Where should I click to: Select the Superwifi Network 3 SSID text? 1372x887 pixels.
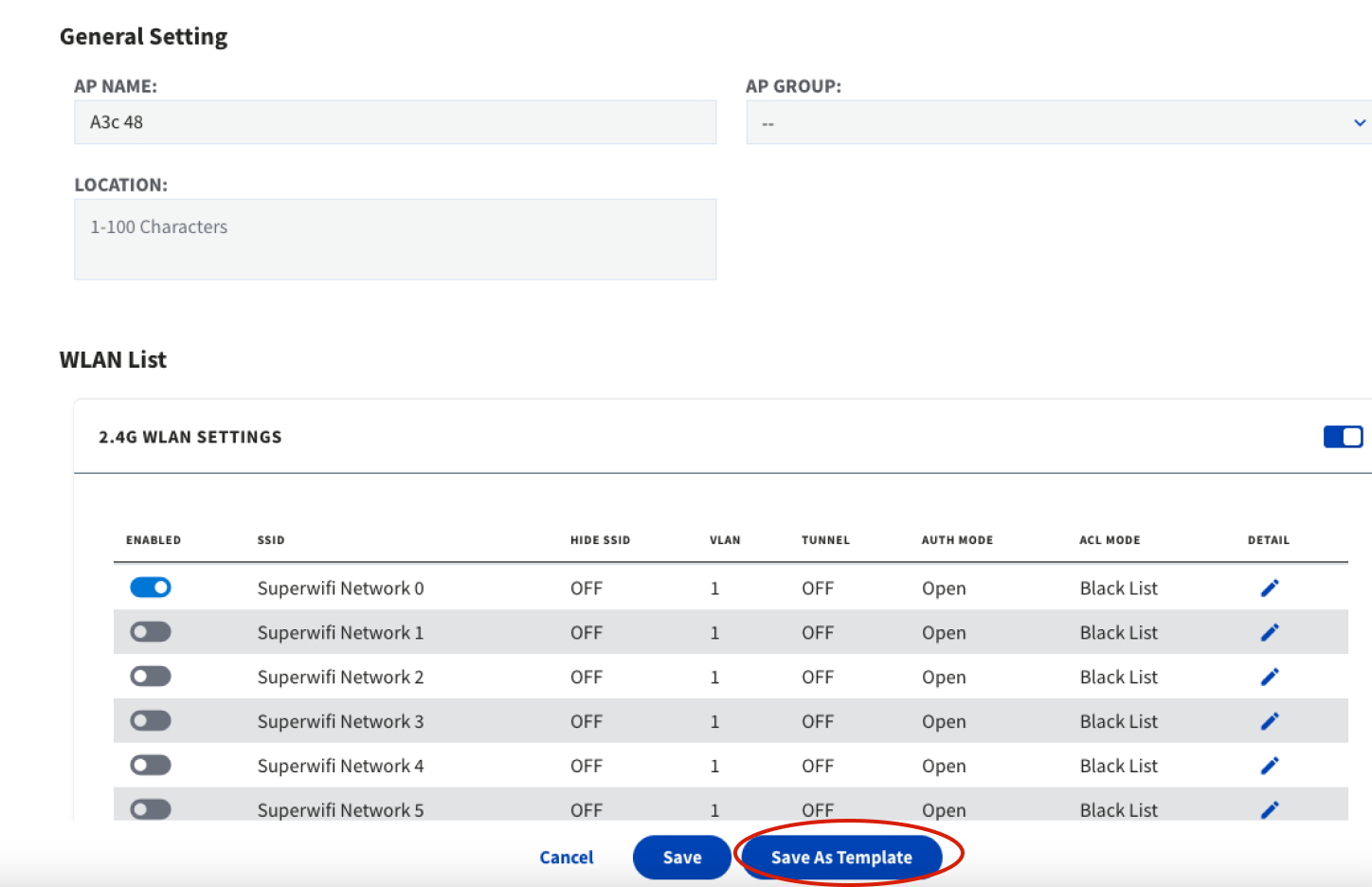340,722
